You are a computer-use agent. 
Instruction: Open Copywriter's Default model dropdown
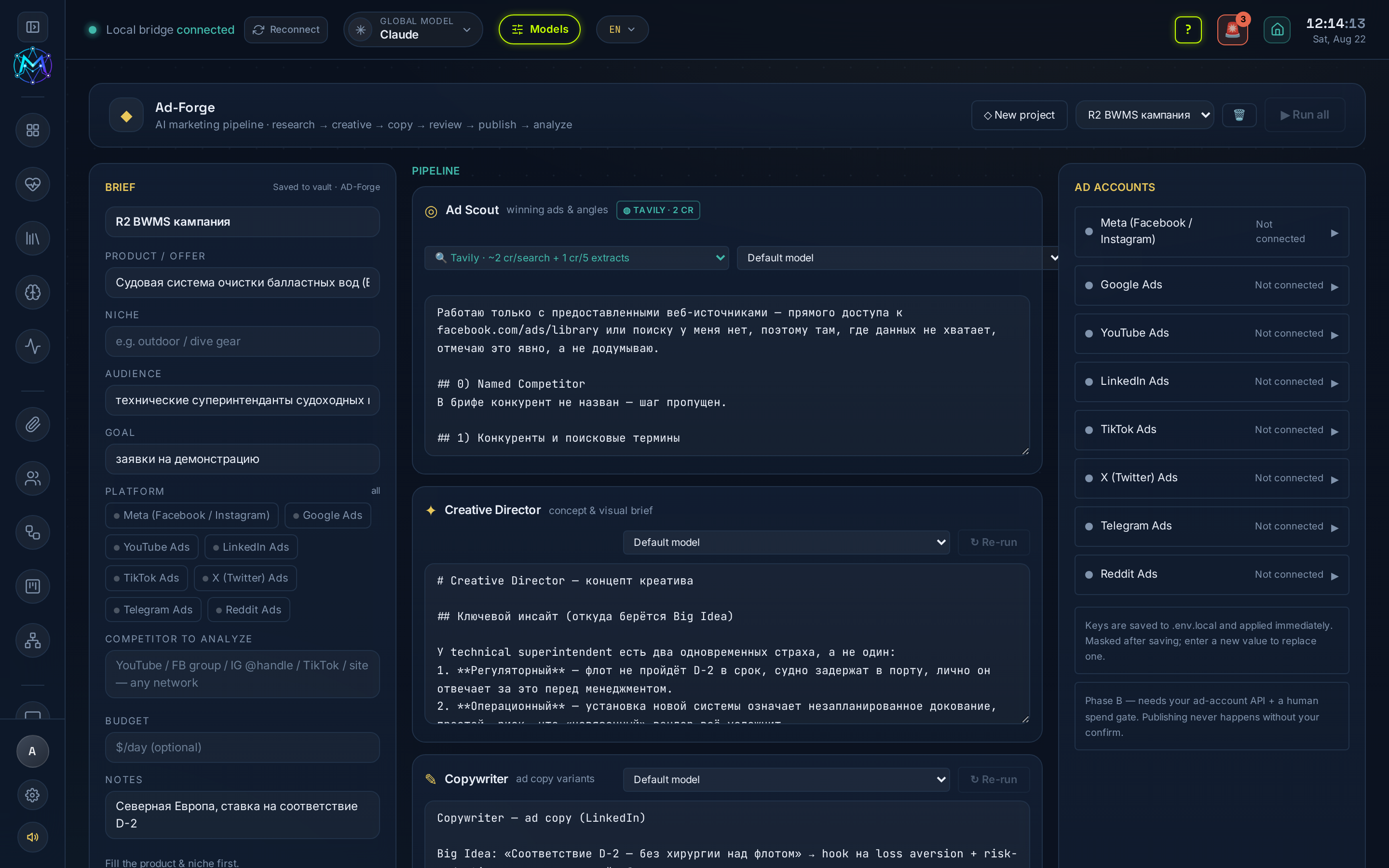click(x=786, y=779)
